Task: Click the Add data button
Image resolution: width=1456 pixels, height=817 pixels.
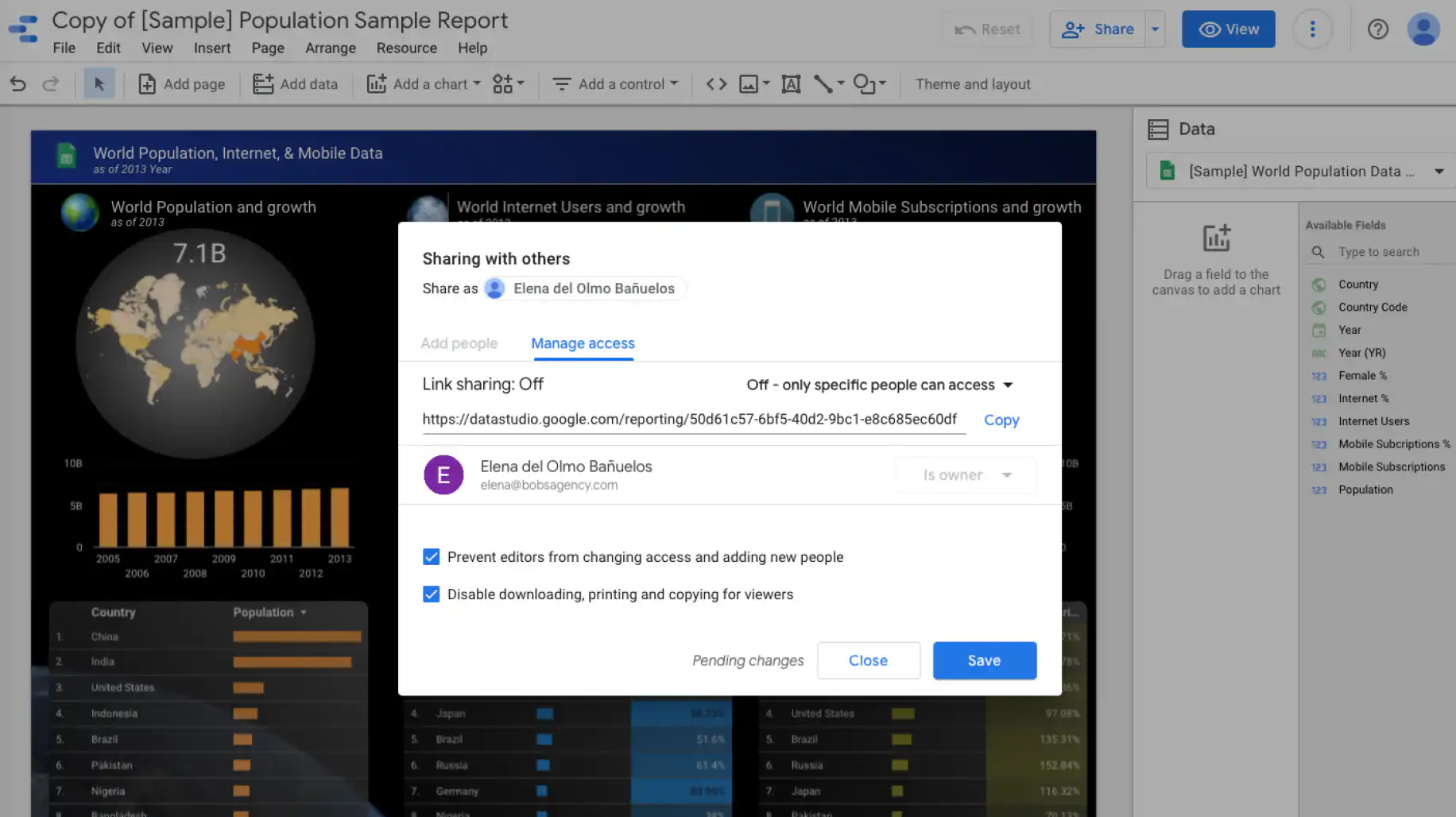Action: pos(295,83)
